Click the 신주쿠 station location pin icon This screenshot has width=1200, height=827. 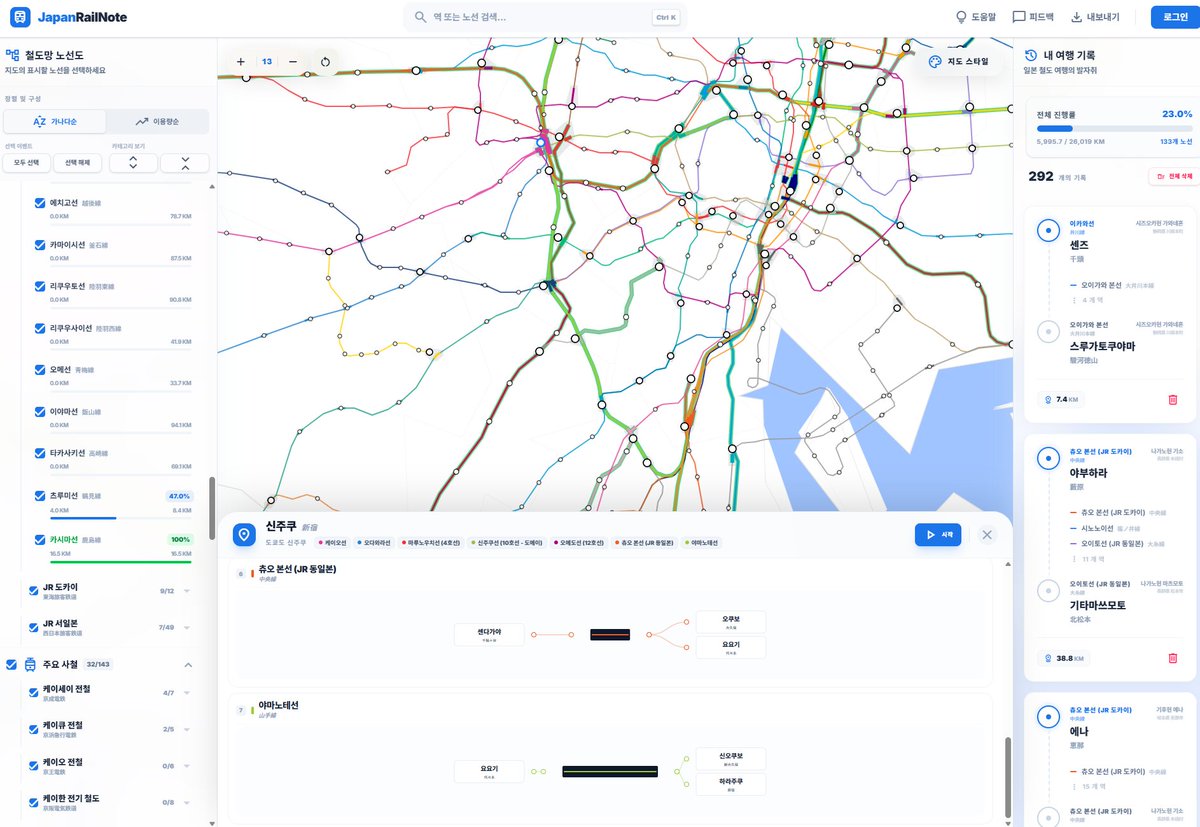click(243, 535)
